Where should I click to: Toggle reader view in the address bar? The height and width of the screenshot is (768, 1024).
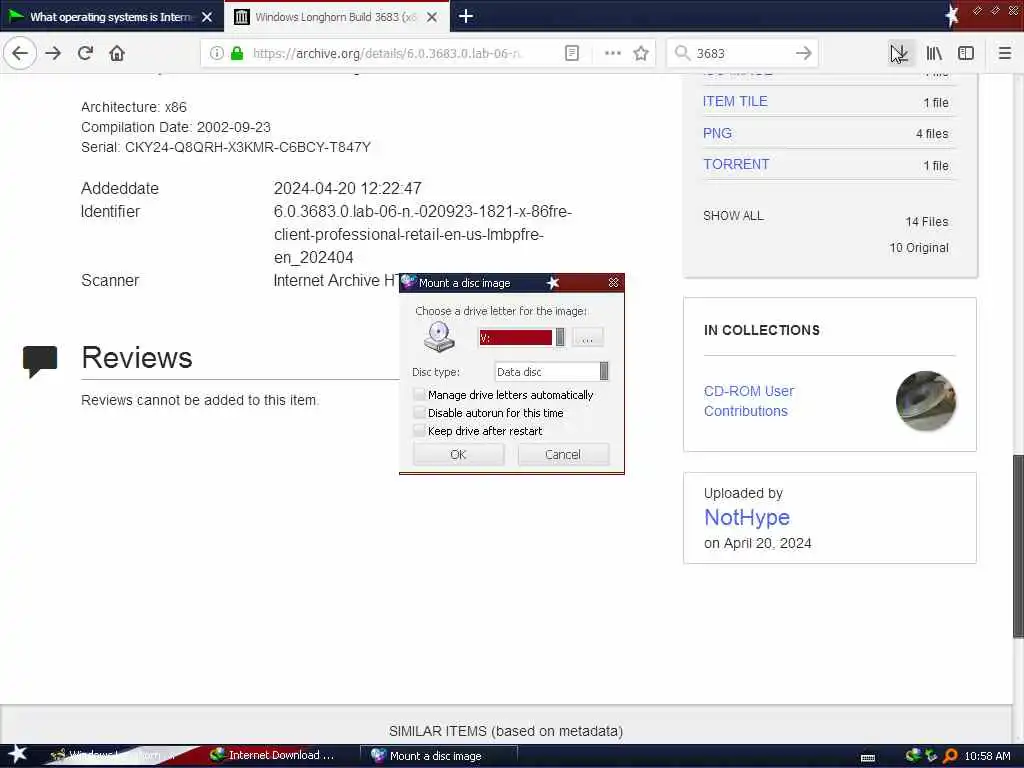click(571, 53)
